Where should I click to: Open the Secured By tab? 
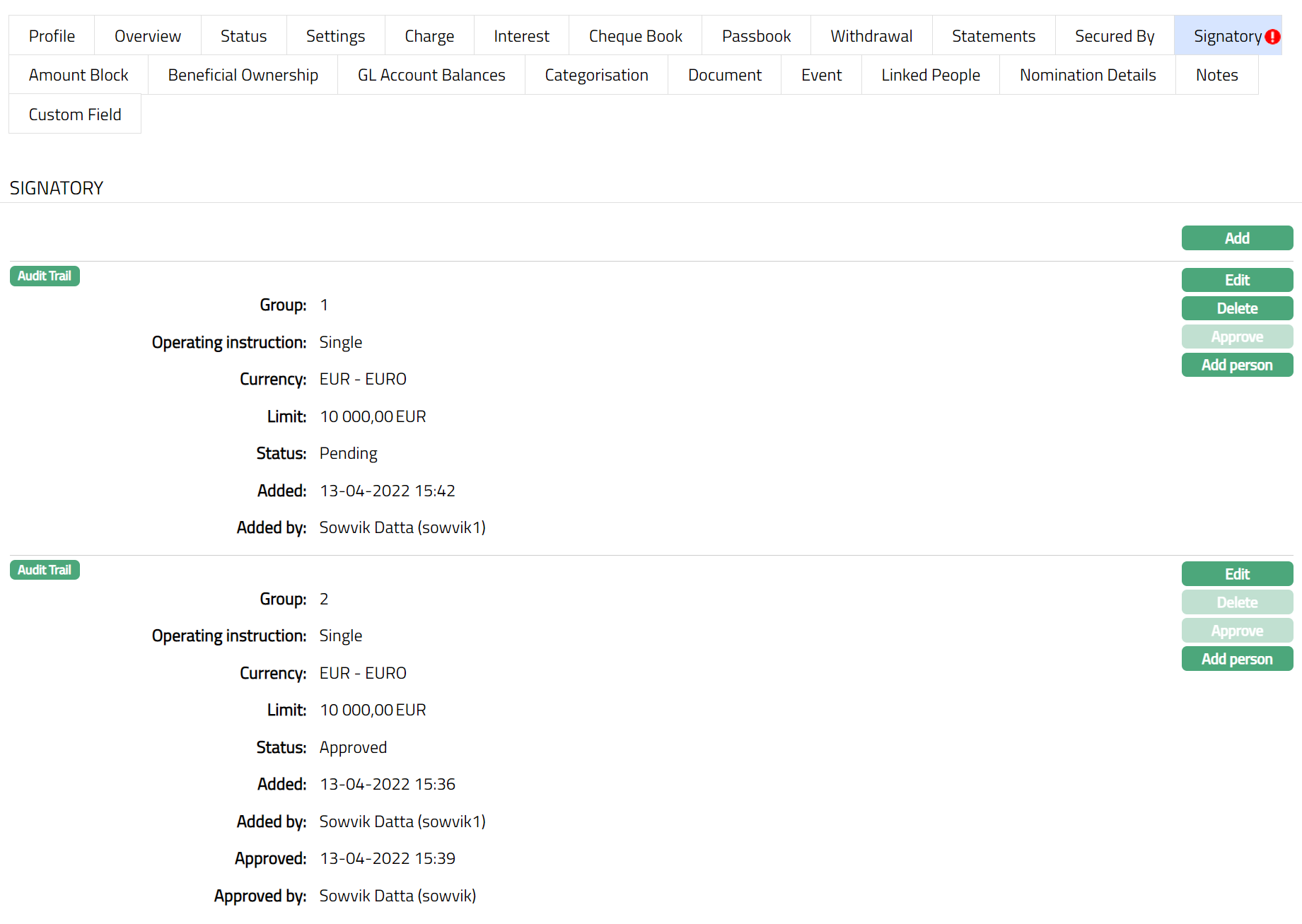[1114, 36]
